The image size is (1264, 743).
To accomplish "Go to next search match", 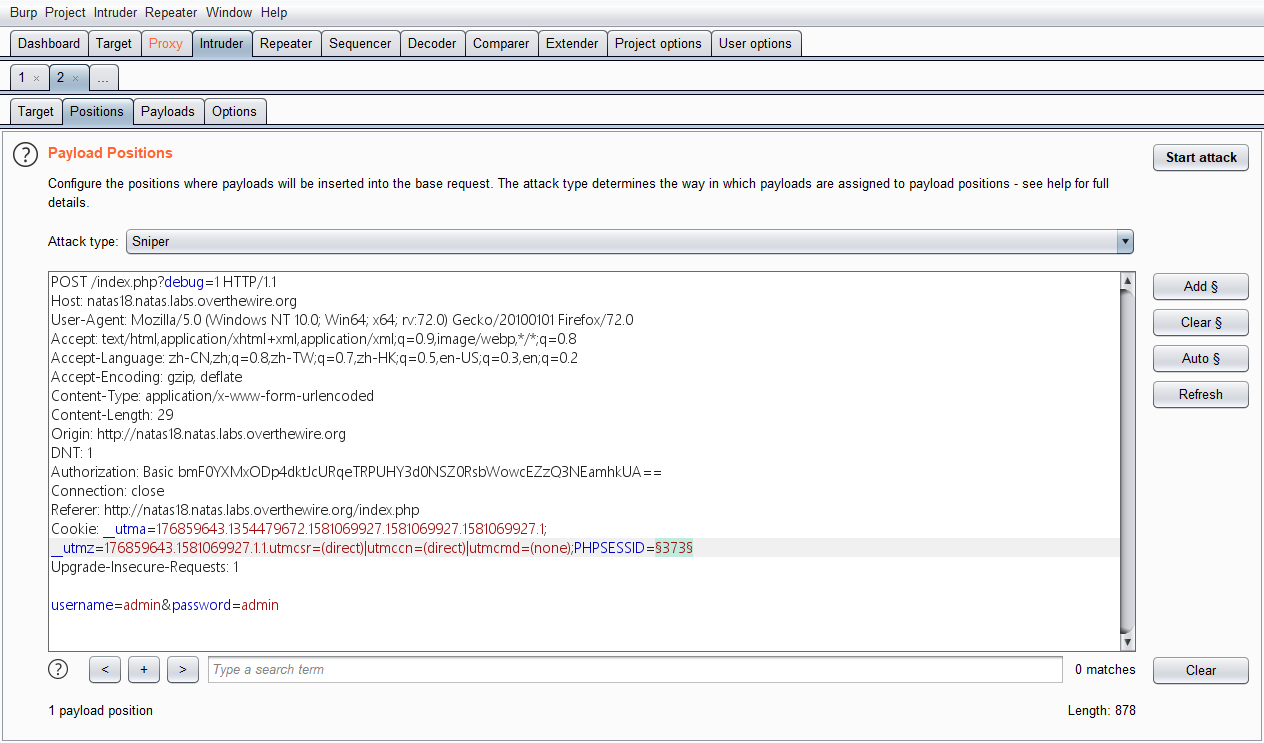I will click(x=182, y=670).
